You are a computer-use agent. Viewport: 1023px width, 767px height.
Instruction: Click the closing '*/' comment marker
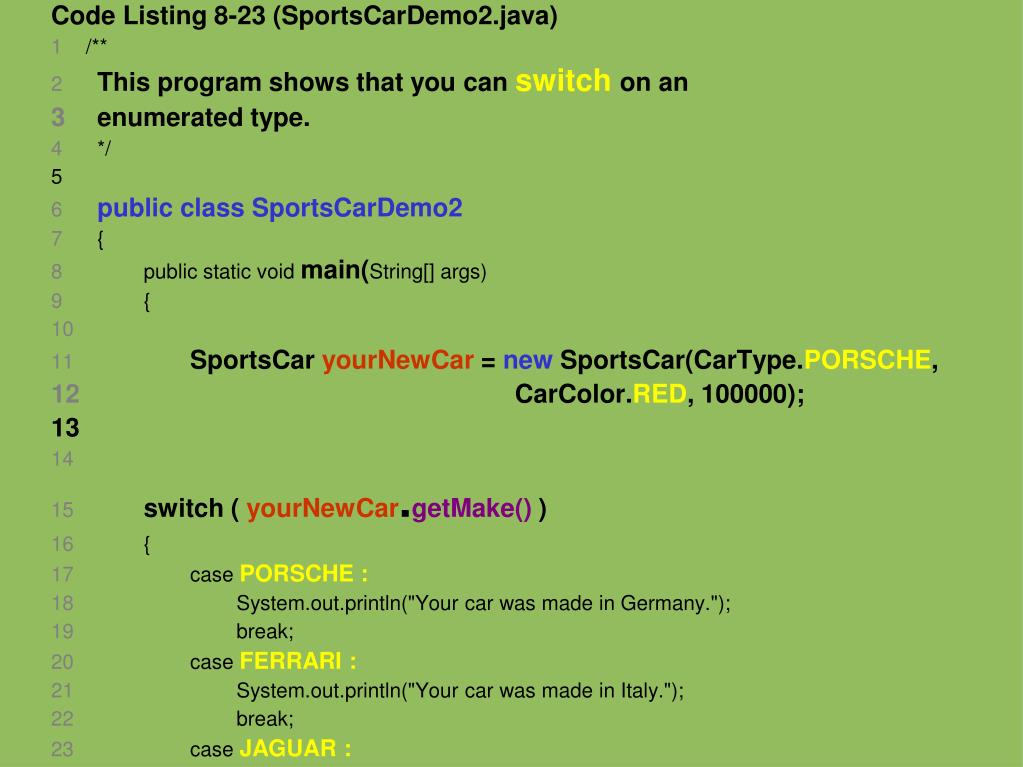point(104,147)
